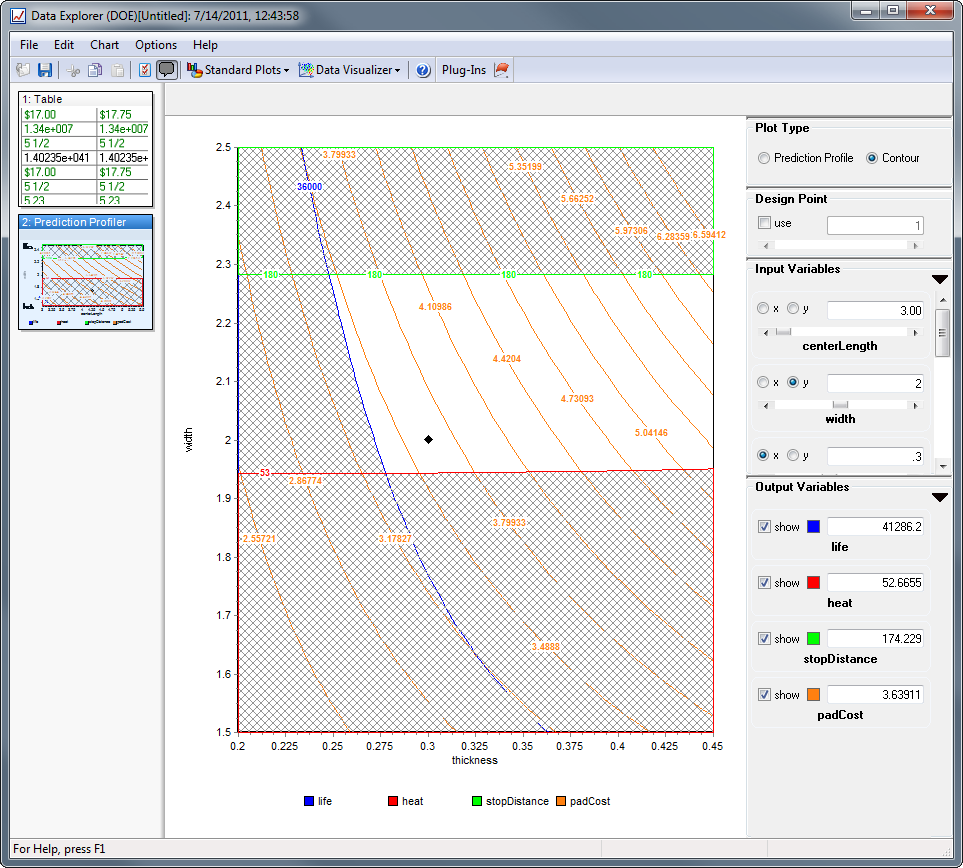Enable the Design Point use checkbox
The width and height of the screenshot is (963, 868).
(x=765, y=223)
